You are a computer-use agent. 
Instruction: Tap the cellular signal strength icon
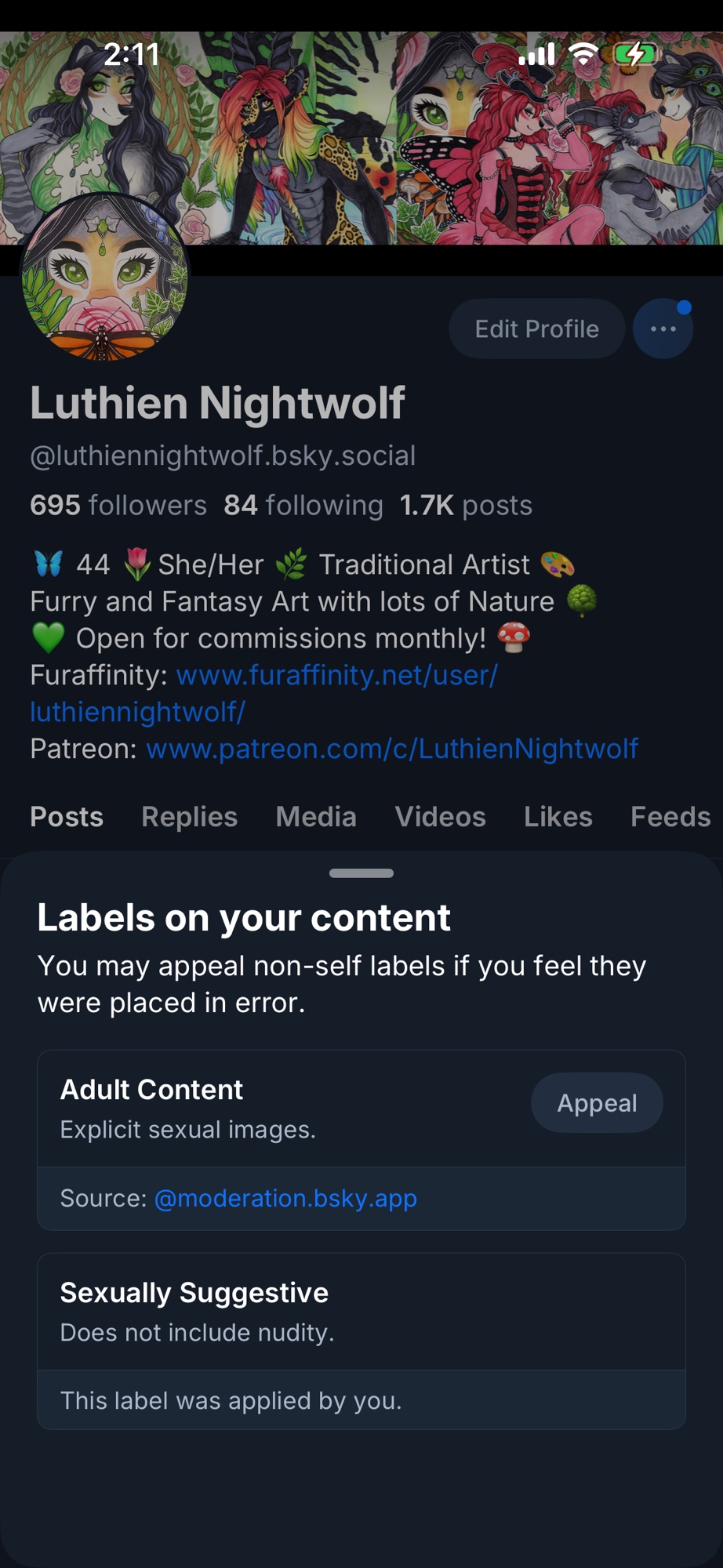coord(537,54)
